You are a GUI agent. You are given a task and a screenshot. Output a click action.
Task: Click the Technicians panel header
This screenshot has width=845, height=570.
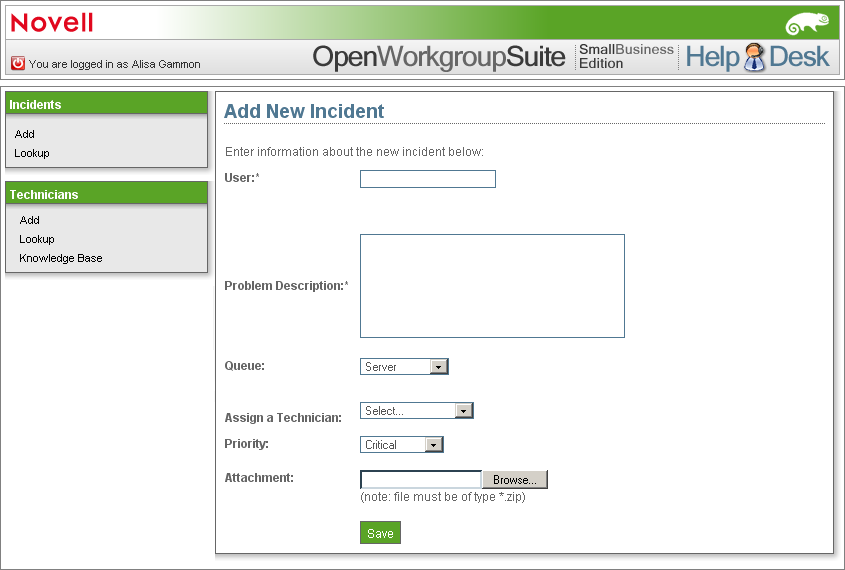106,193
